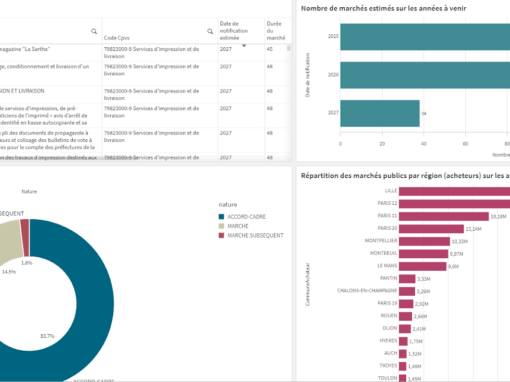Select the LILLE bar in region chart
Screen dimensions: 510x382
click(454, 191)
